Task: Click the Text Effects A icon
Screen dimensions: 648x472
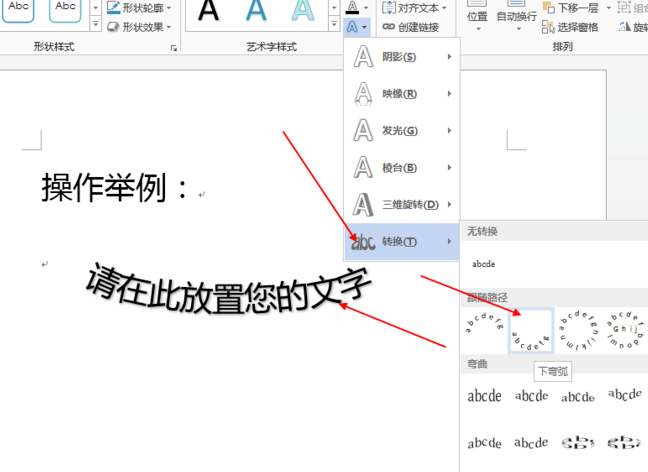Action: pos(352,27)
